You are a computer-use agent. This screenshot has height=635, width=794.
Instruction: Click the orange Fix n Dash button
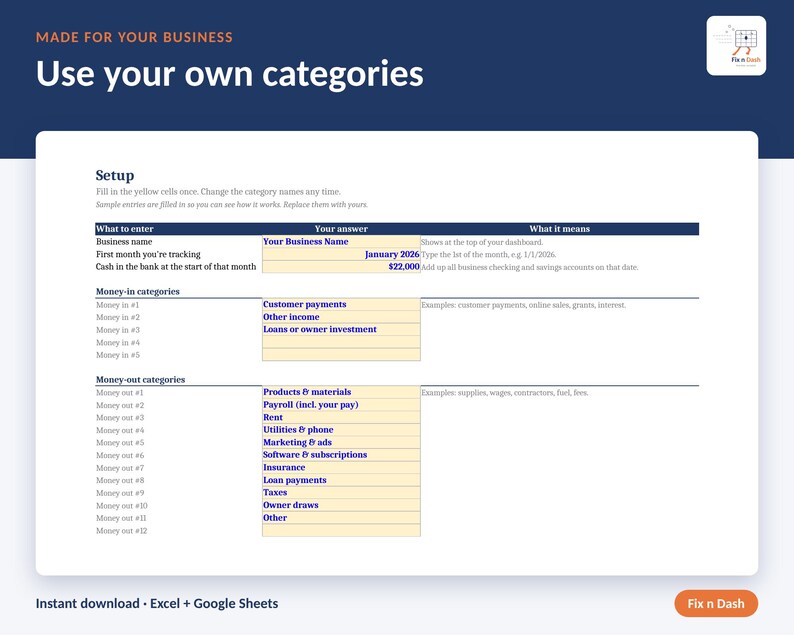[x=716, y=604]
